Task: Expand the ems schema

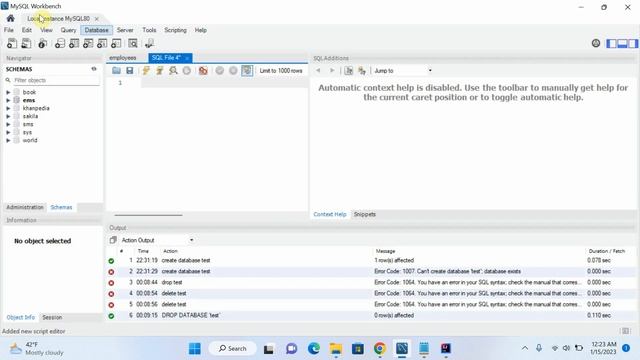Action: (8, 100)
